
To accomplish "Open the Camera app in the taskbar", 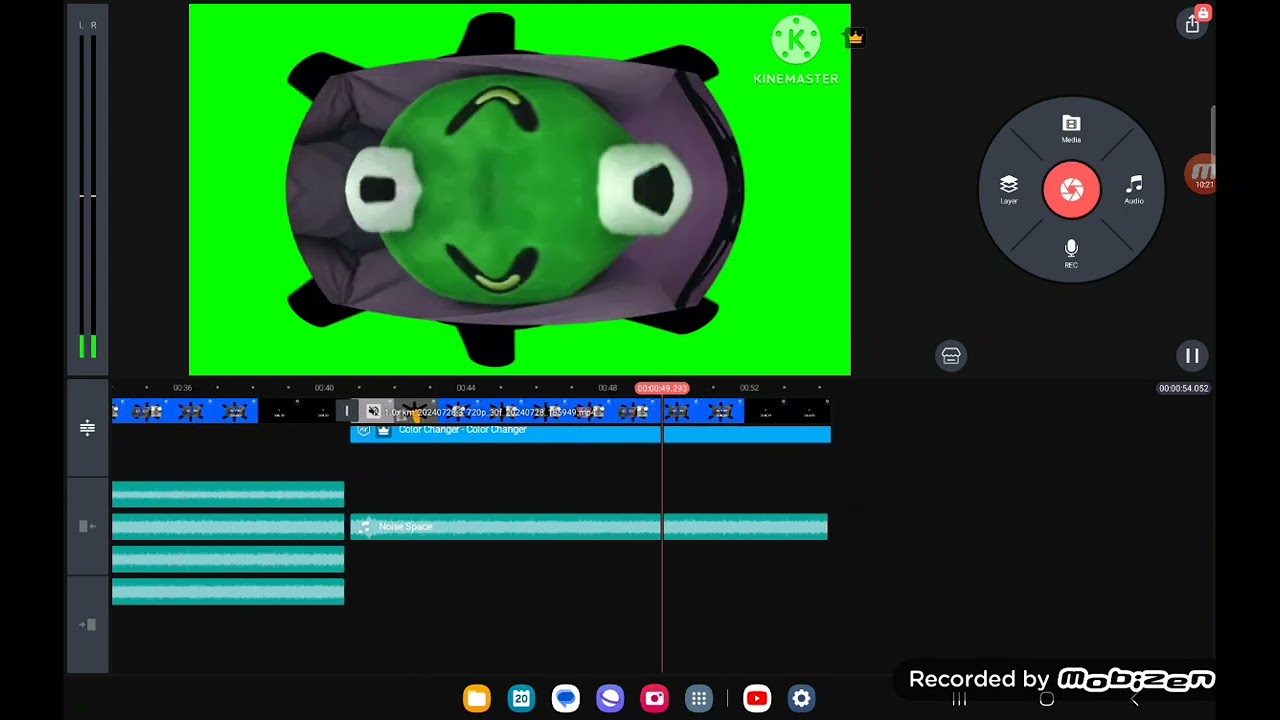I will pos(655,699).
